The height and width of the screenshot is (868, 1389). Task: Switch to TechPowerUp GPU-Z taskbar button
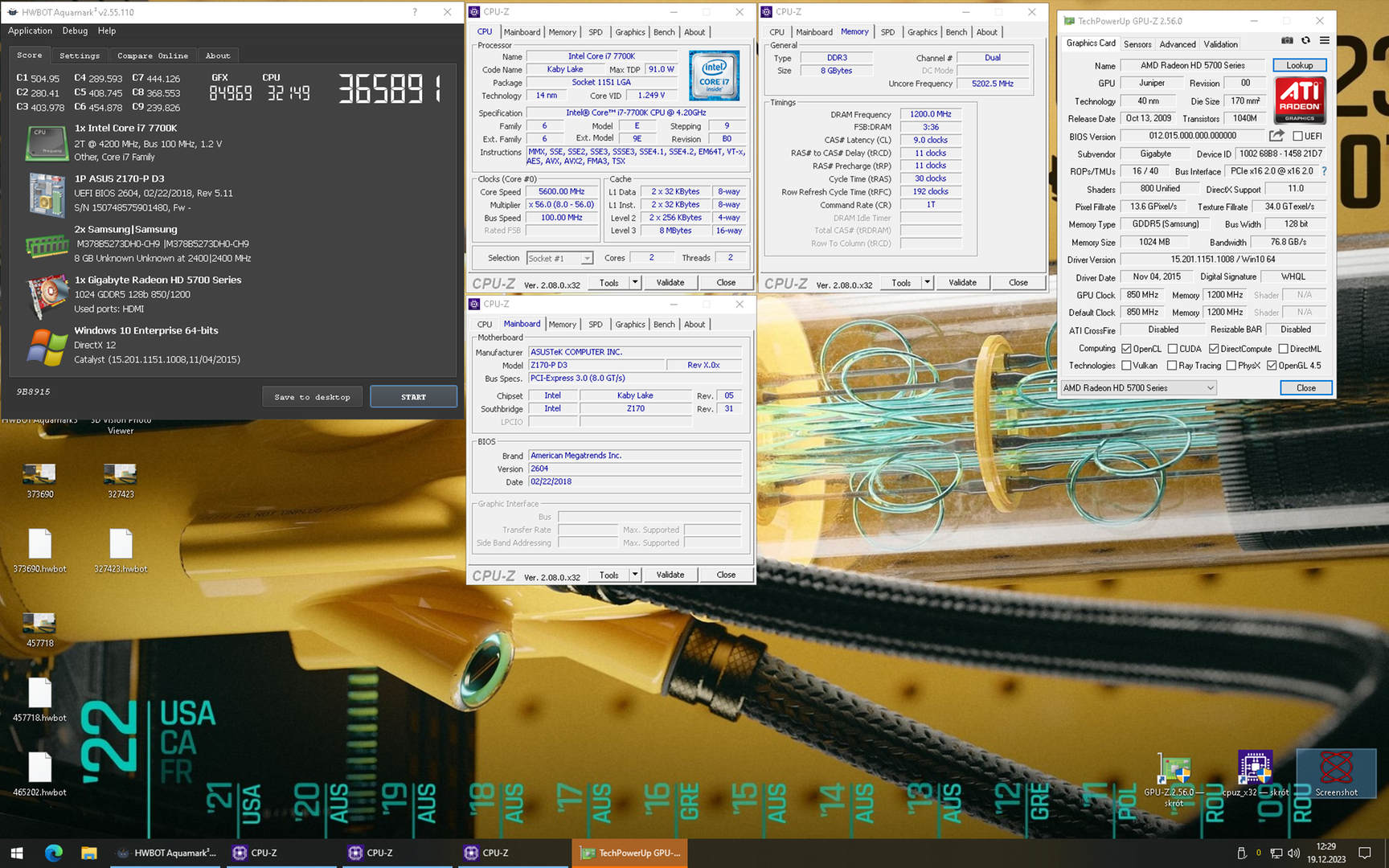[x=630, y=853]
